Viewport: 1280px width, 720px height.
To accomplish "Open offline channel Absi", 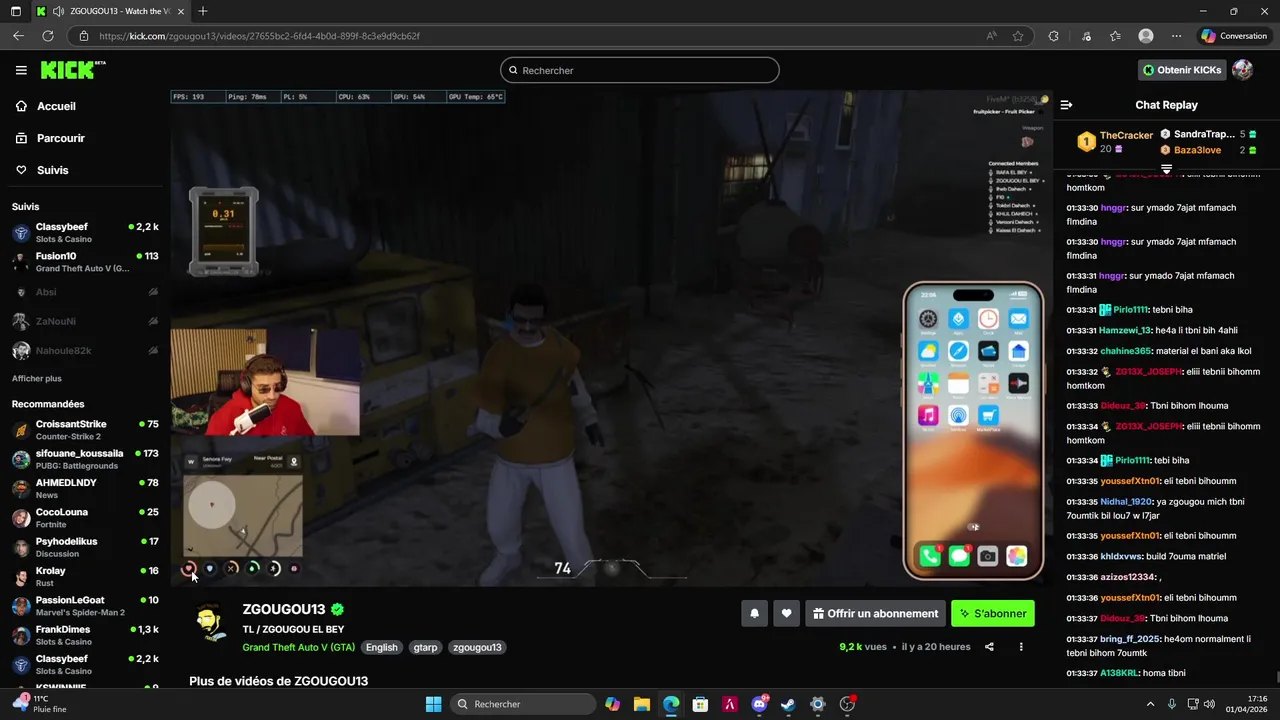I will (84, 292).
